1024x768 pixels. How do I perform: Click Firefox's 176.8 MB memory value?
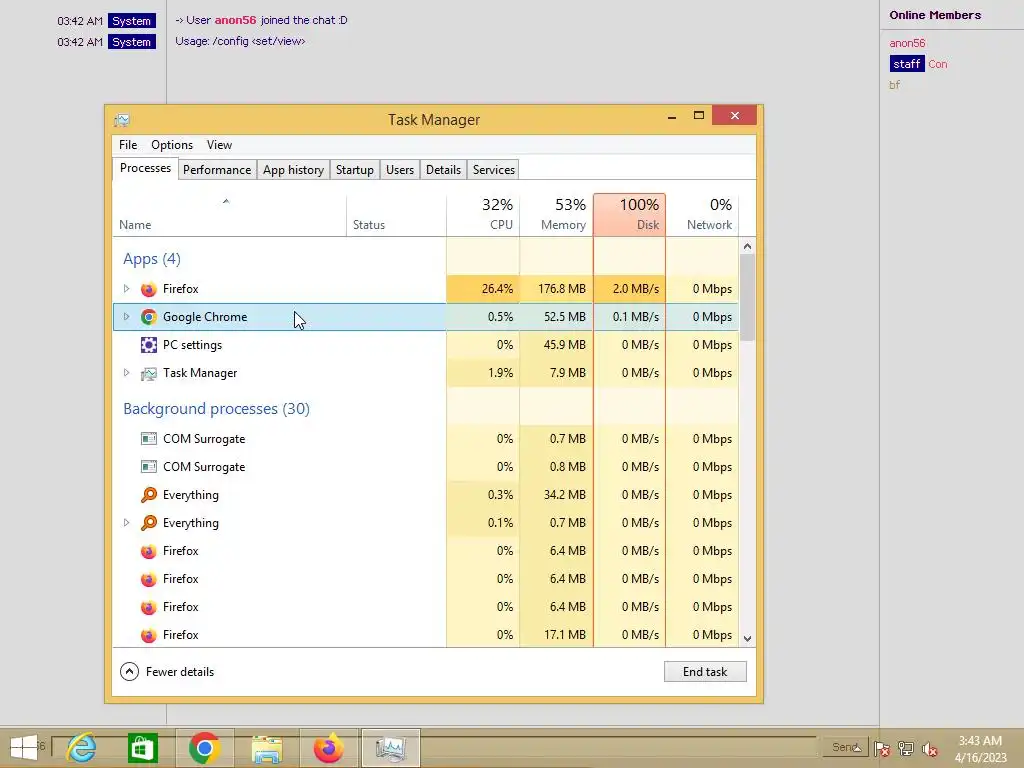point(562,289)
